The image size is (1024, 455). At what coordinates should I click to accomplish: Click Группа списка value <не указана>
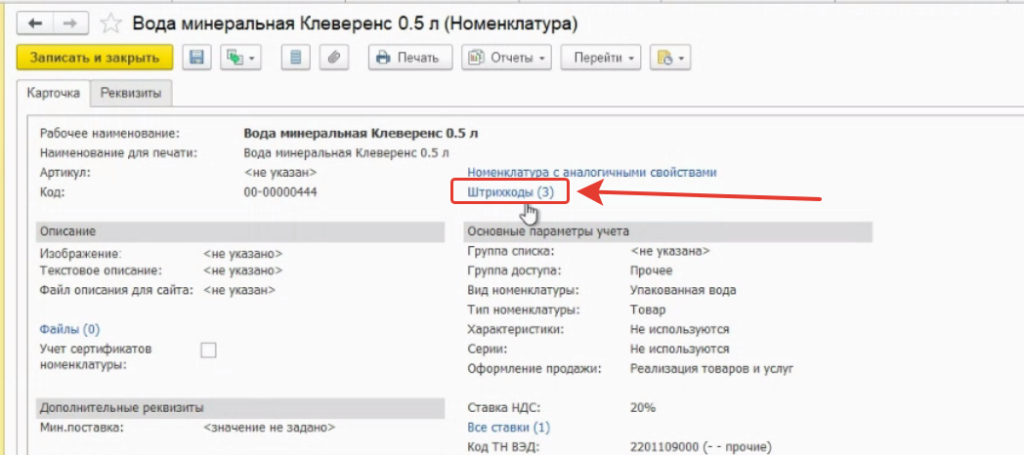pyautogui.click(x=669, y=251)
